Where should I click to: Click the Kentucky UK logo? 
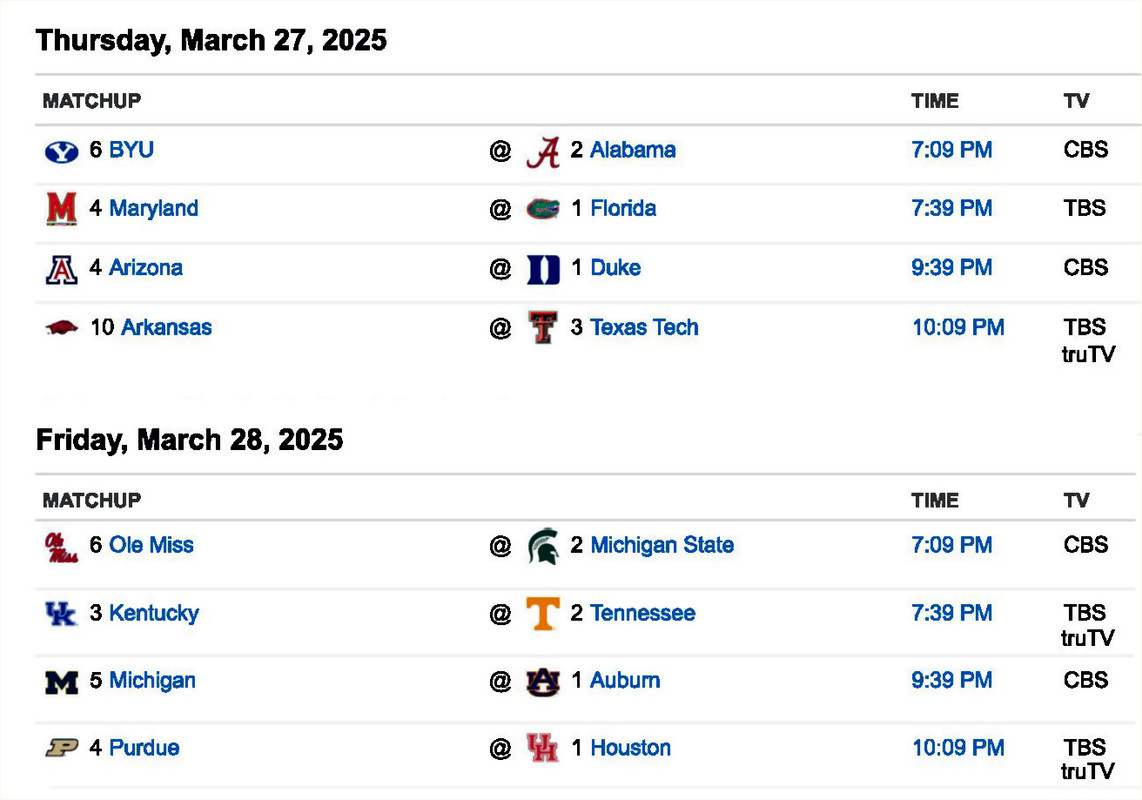tap(61, 613)
